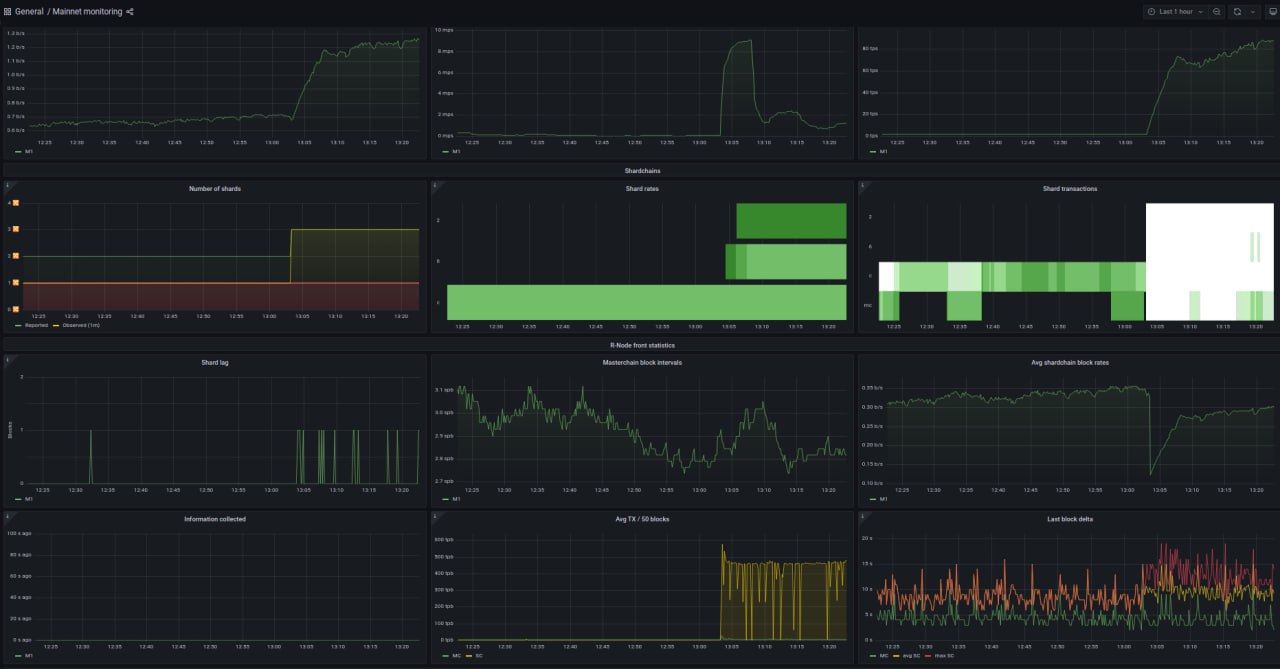Collapse the R-Node front statistics row
The height and width of the screenshot is (669, 1280).
point(641,345)
